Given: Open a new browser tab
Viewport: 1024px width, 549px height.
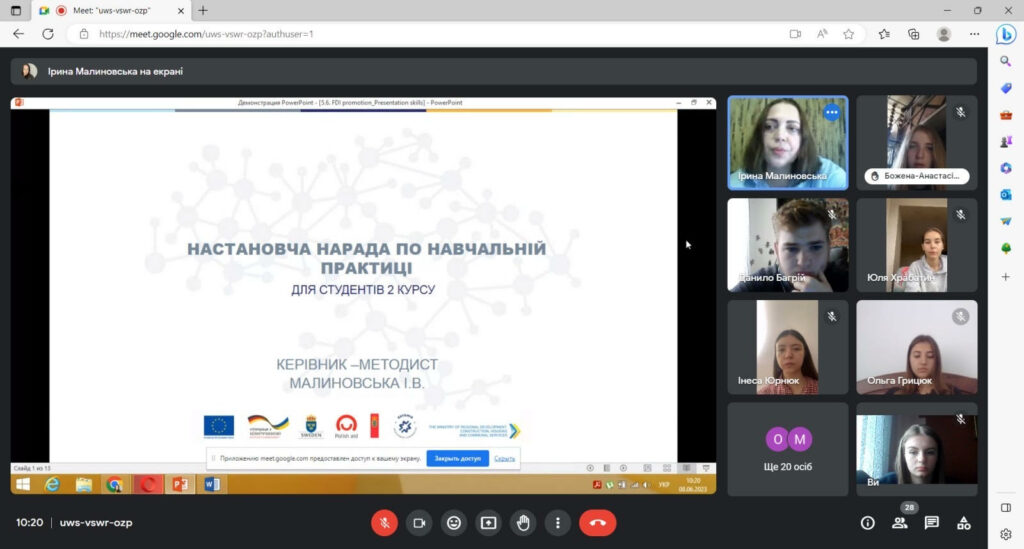Looking at the screenshot, I should [x=203, y=10].
